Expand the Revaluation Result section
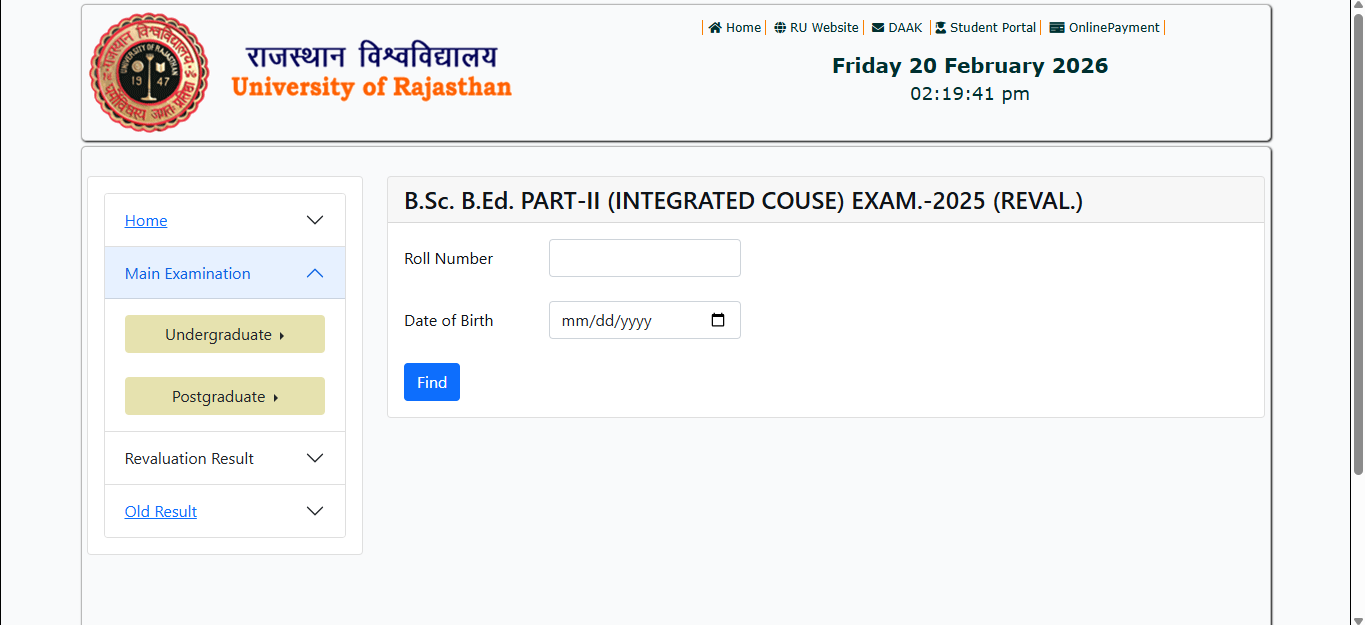The image size is (1365, 625). [x=314, y=457]
